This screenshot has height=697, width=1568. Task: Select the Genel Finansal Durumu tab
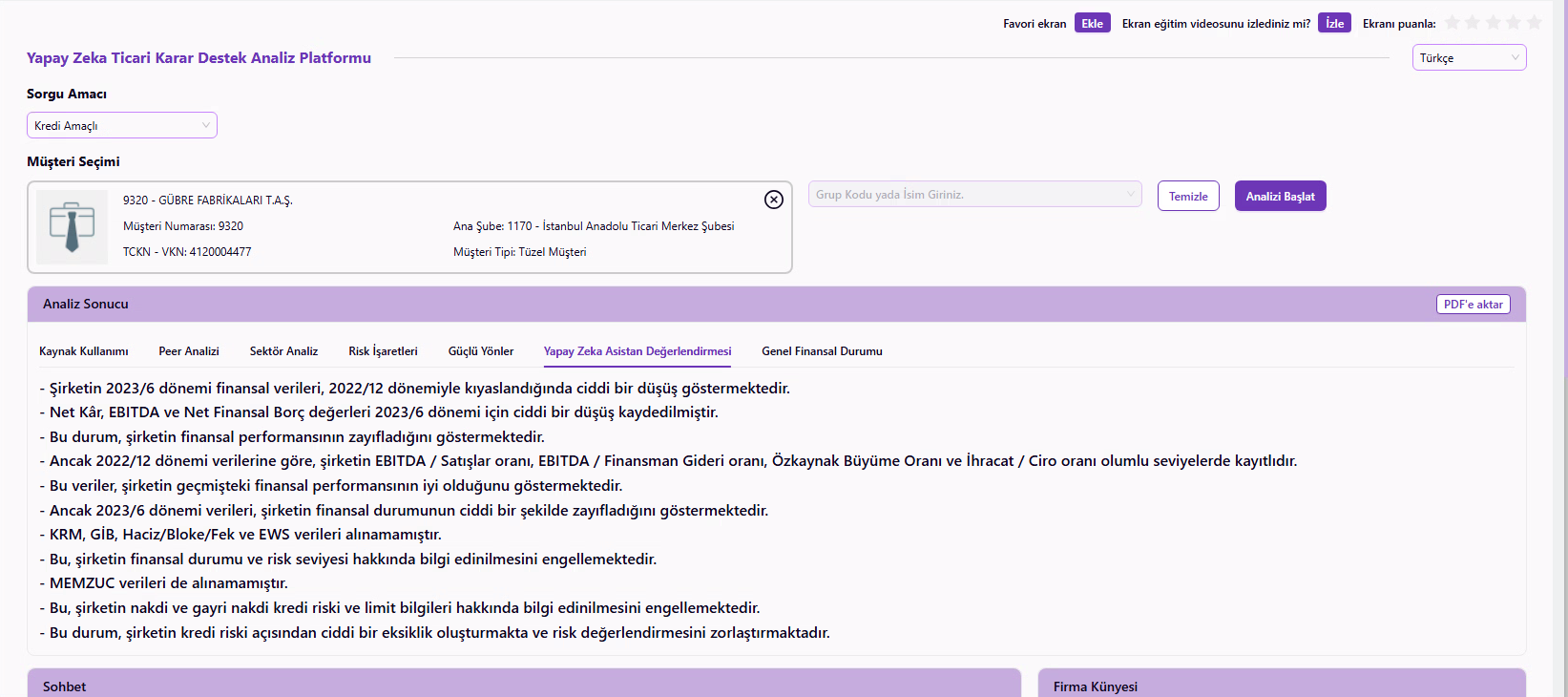click(x=822, y=351)
